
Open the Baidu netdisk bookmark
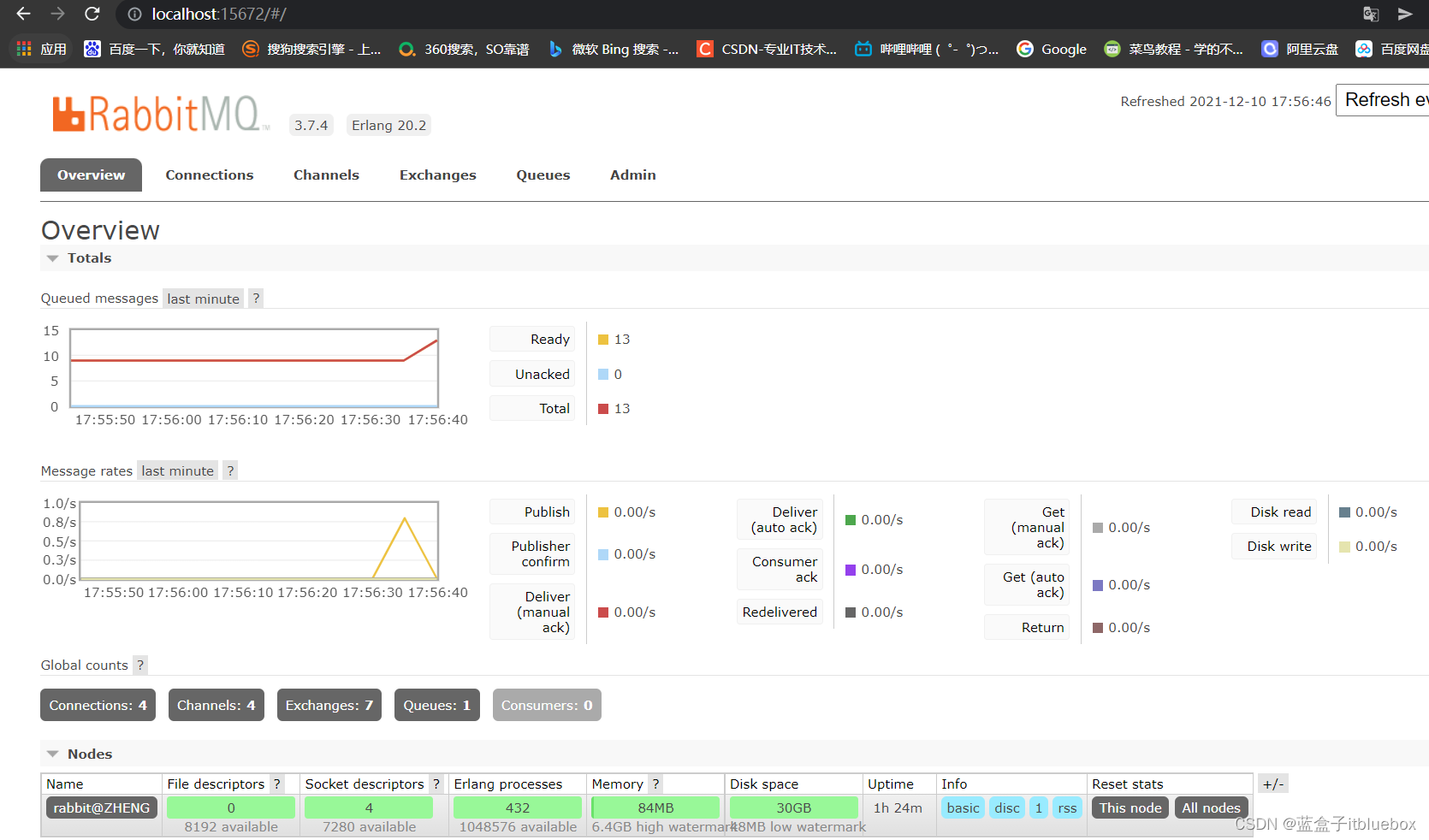click(x=1392, y=49)
